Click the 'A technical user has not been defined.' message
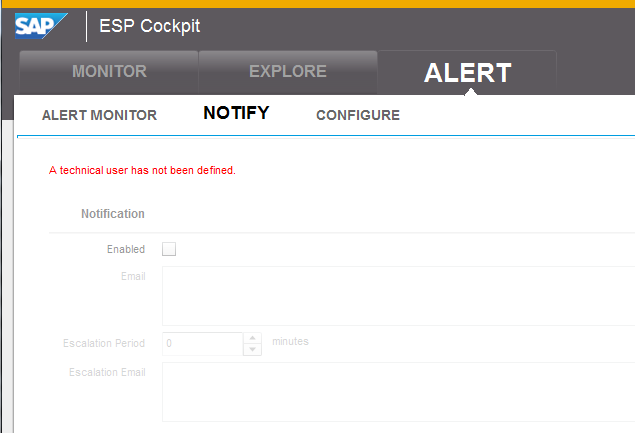The image size is (635, 433). 142,170
